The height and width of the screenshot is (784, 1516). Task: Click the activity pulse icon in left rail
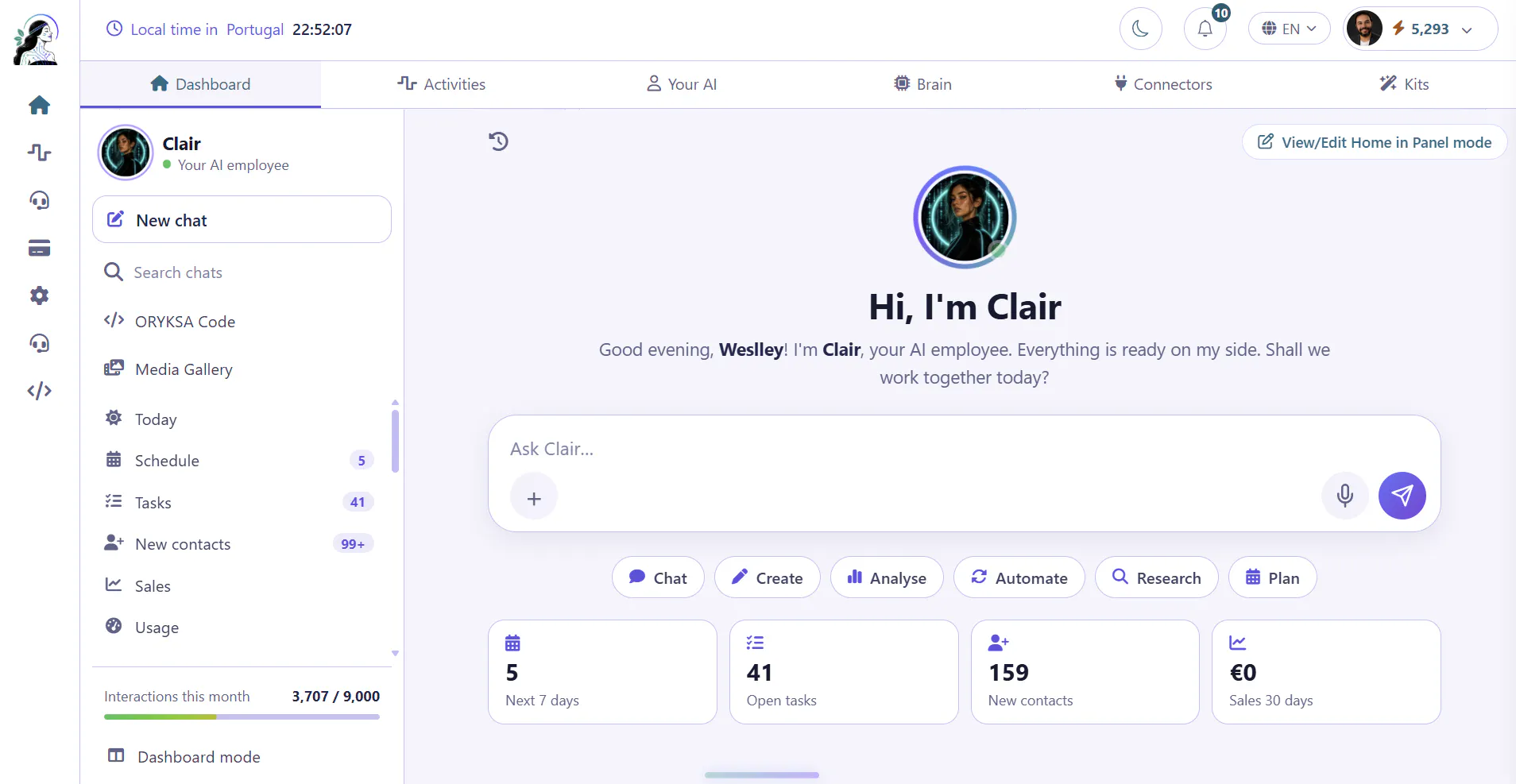39,153
